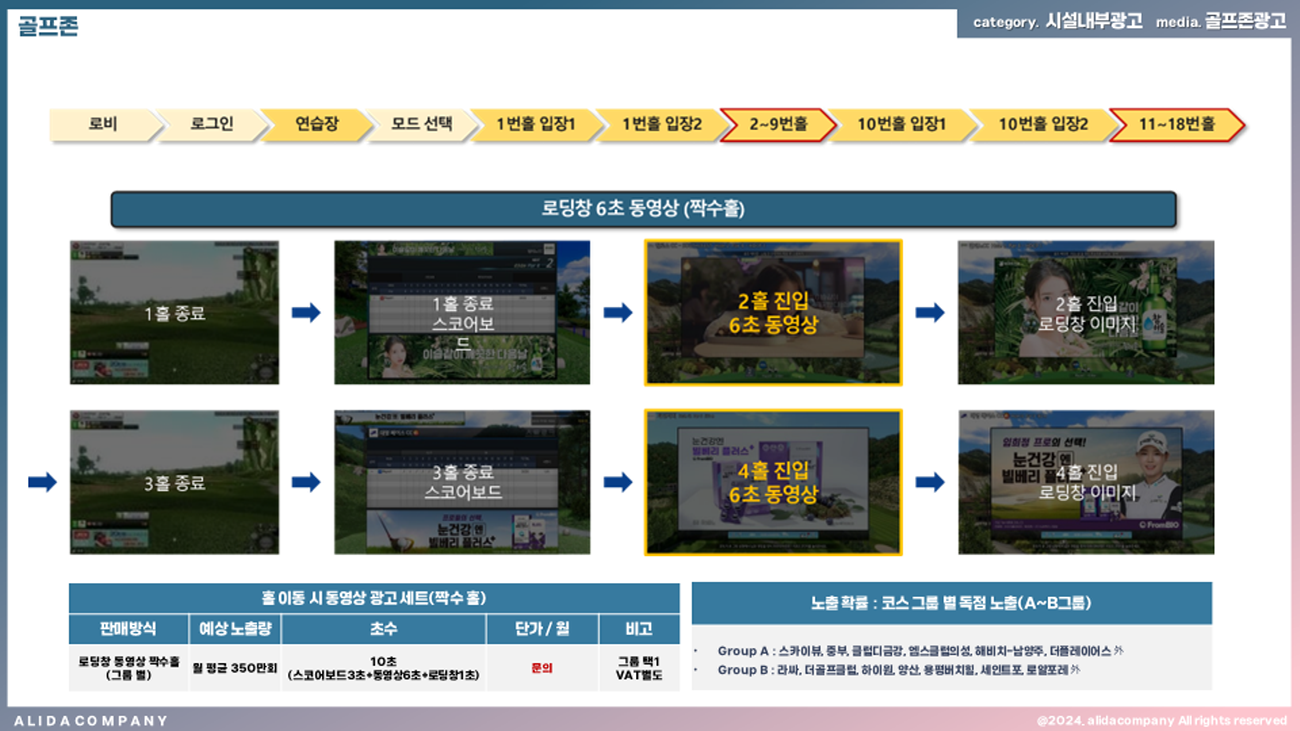Image resolution: width=1300 pixels, height=731 pixels.
Task: Click the arrow before the 3홀 종료 스코어보드 thumbnail
Action: [306, 482]
